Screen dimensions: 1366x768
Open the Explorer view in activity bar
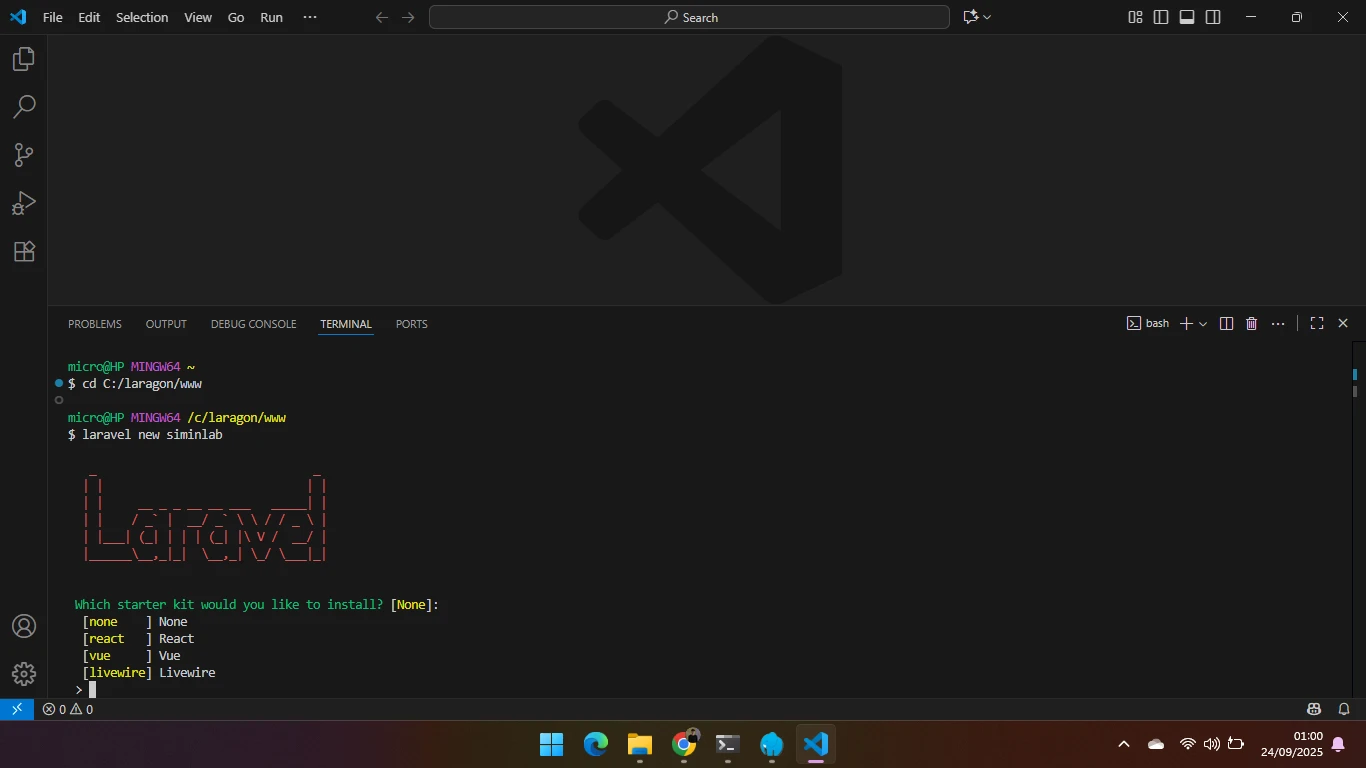24,60
